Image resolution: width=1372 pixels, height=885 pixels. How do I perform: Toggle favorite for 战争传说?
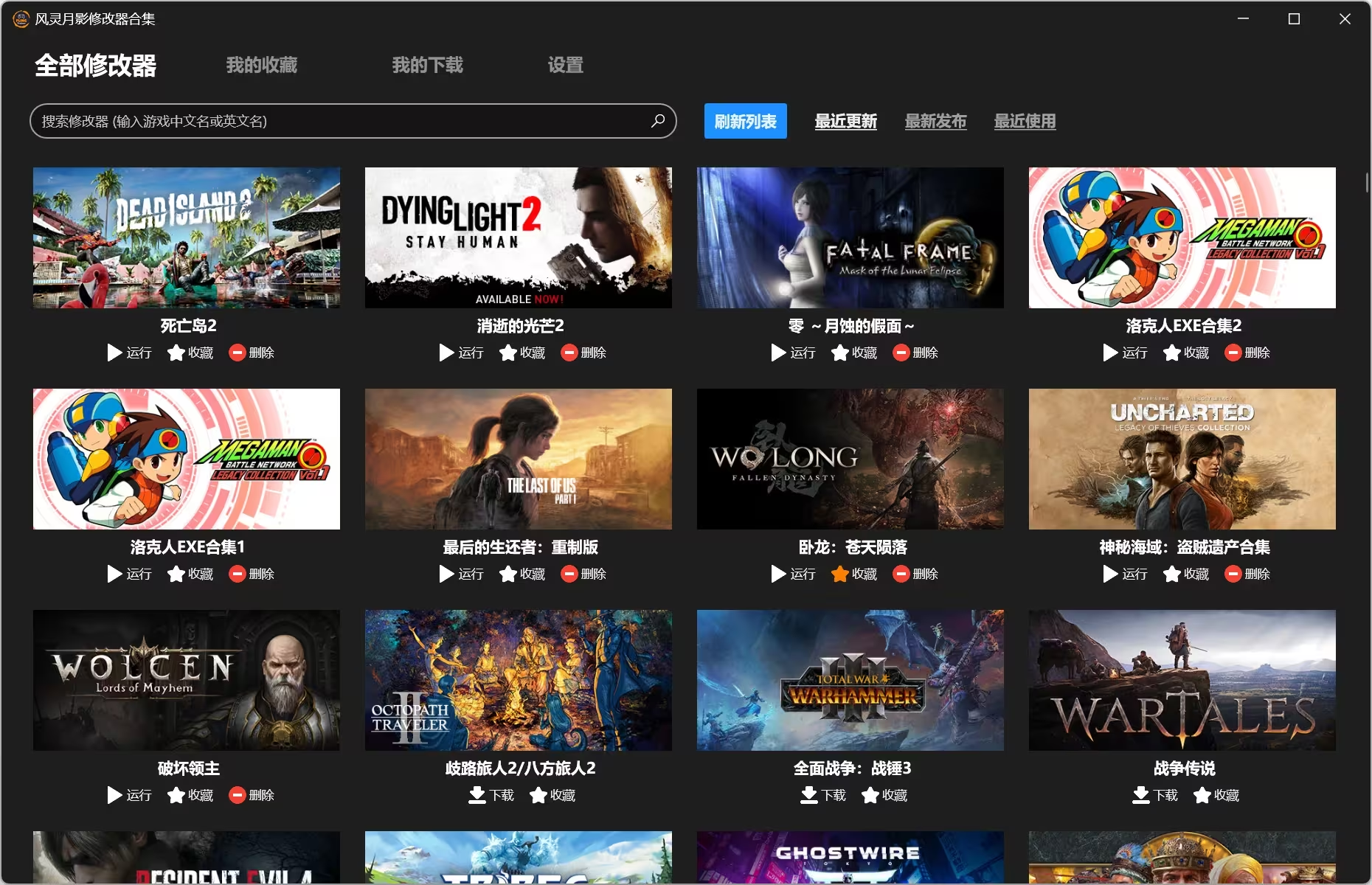point(1216,795)
